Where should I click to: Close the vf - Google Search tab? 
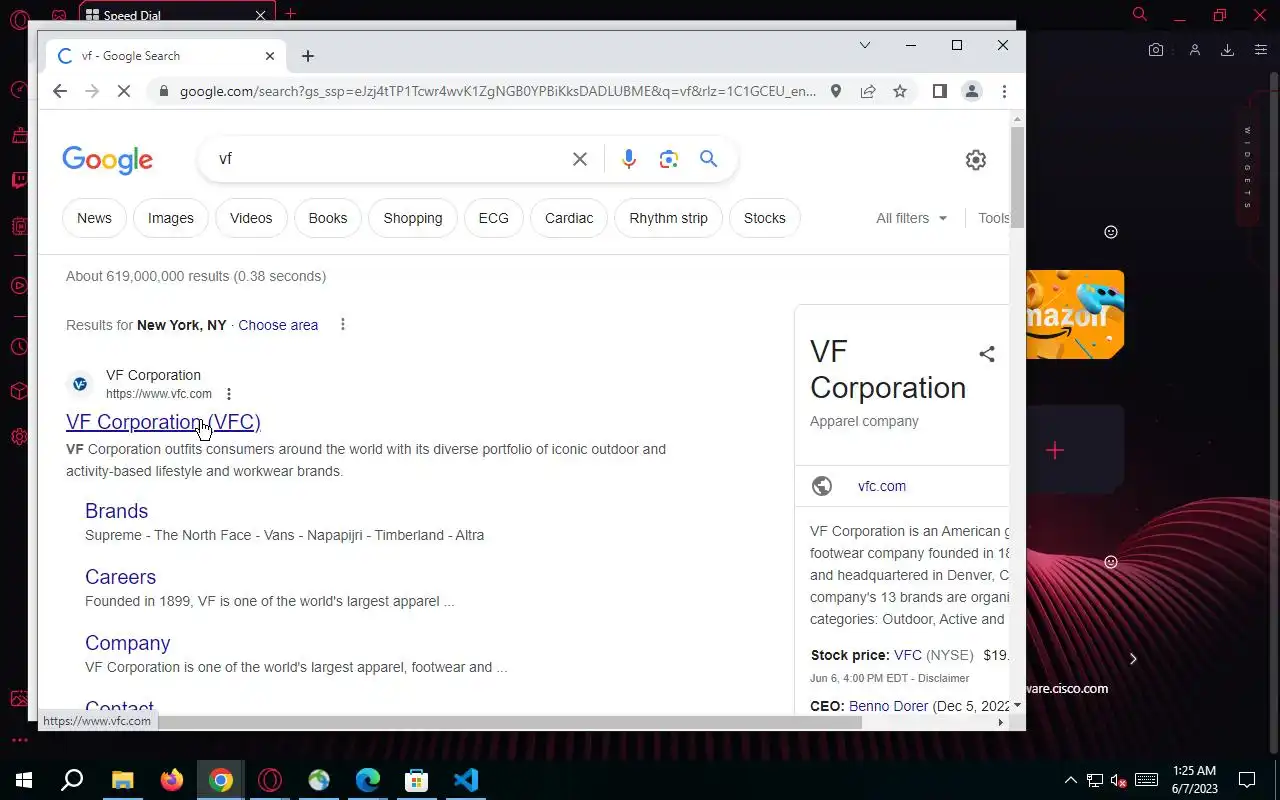(x=269, y=56)
